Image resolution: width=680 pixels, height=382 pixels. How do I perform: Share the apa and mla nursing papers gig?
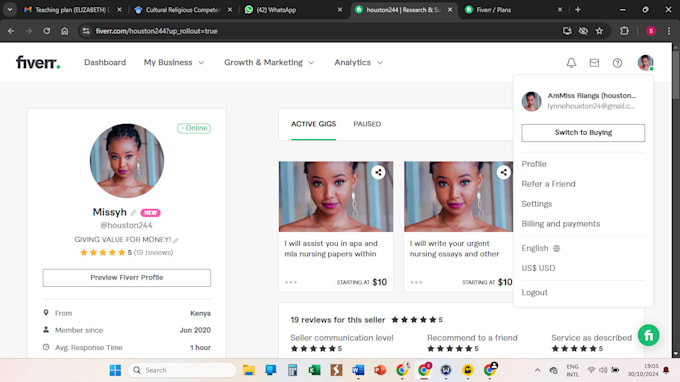click(378, 172)
